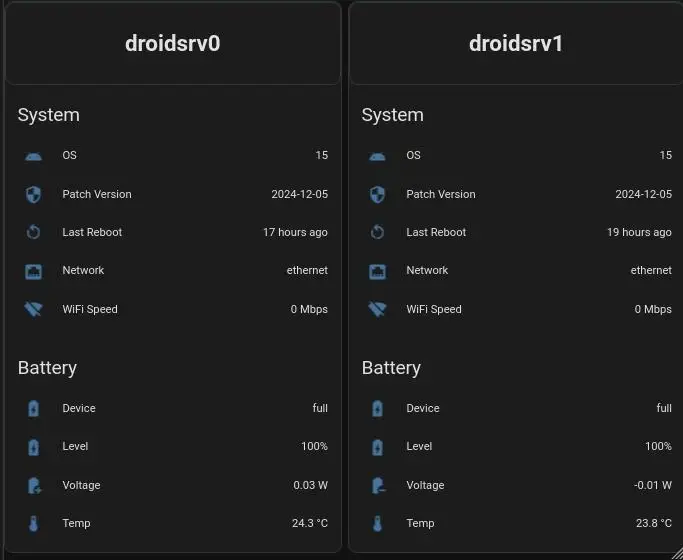This screenshot has height=560, width=683.
Task: Select the Voltage label in droidsrv0
Action: tap(81, 485)
